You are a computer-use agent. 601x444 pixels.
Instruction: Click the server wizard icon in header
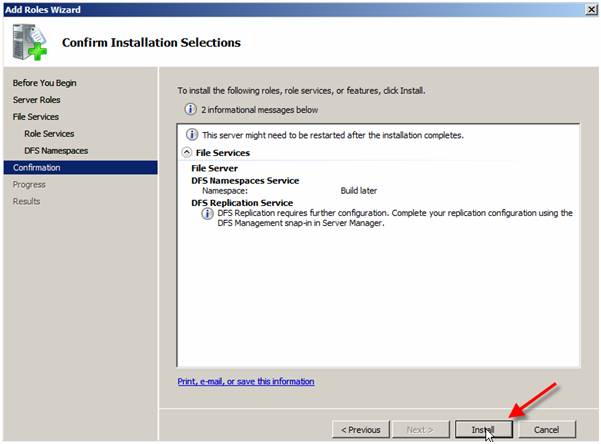point(30,42)
